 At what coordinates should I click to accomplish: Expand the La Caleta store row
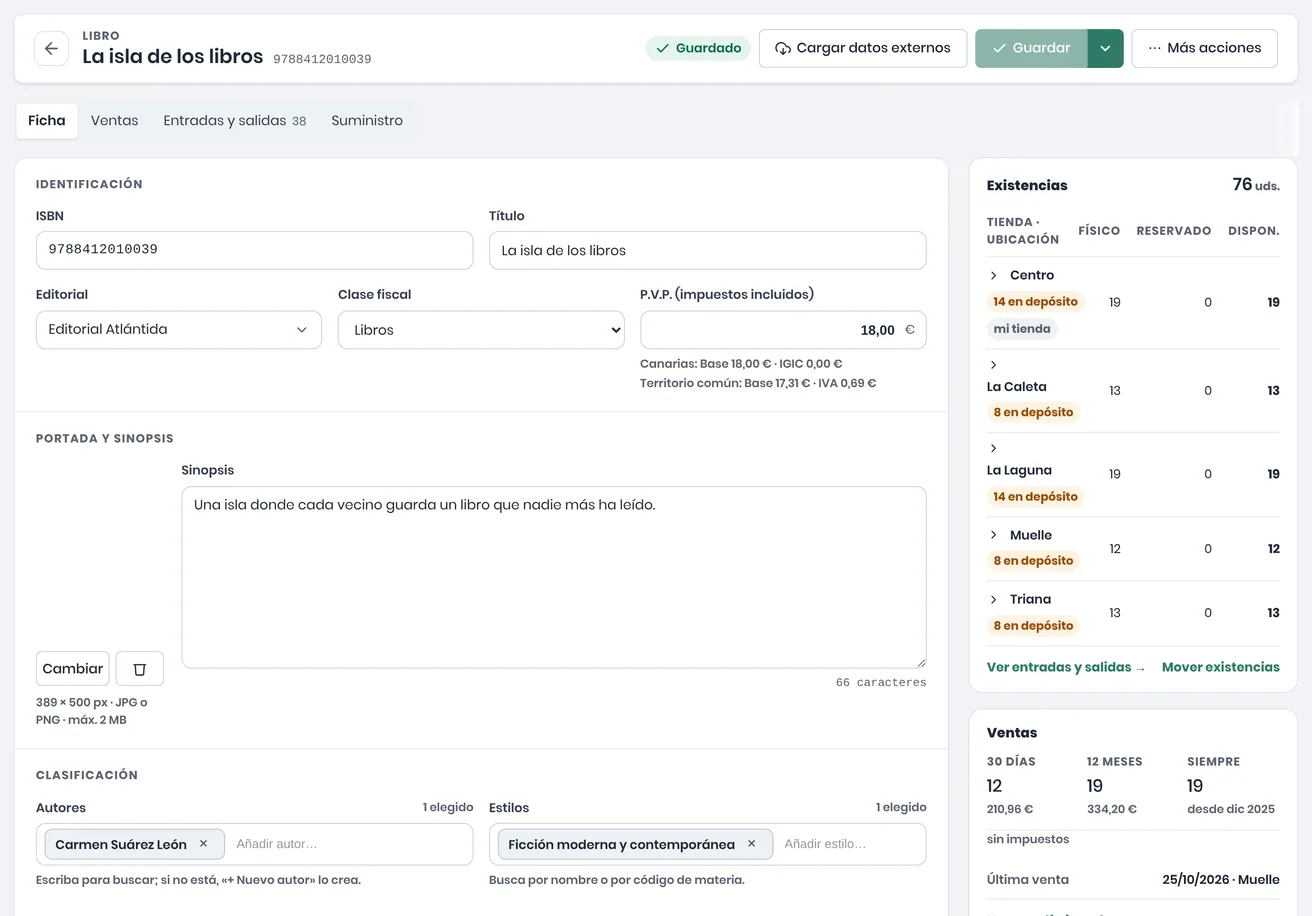pyautogui.click(x=994, y=365)
